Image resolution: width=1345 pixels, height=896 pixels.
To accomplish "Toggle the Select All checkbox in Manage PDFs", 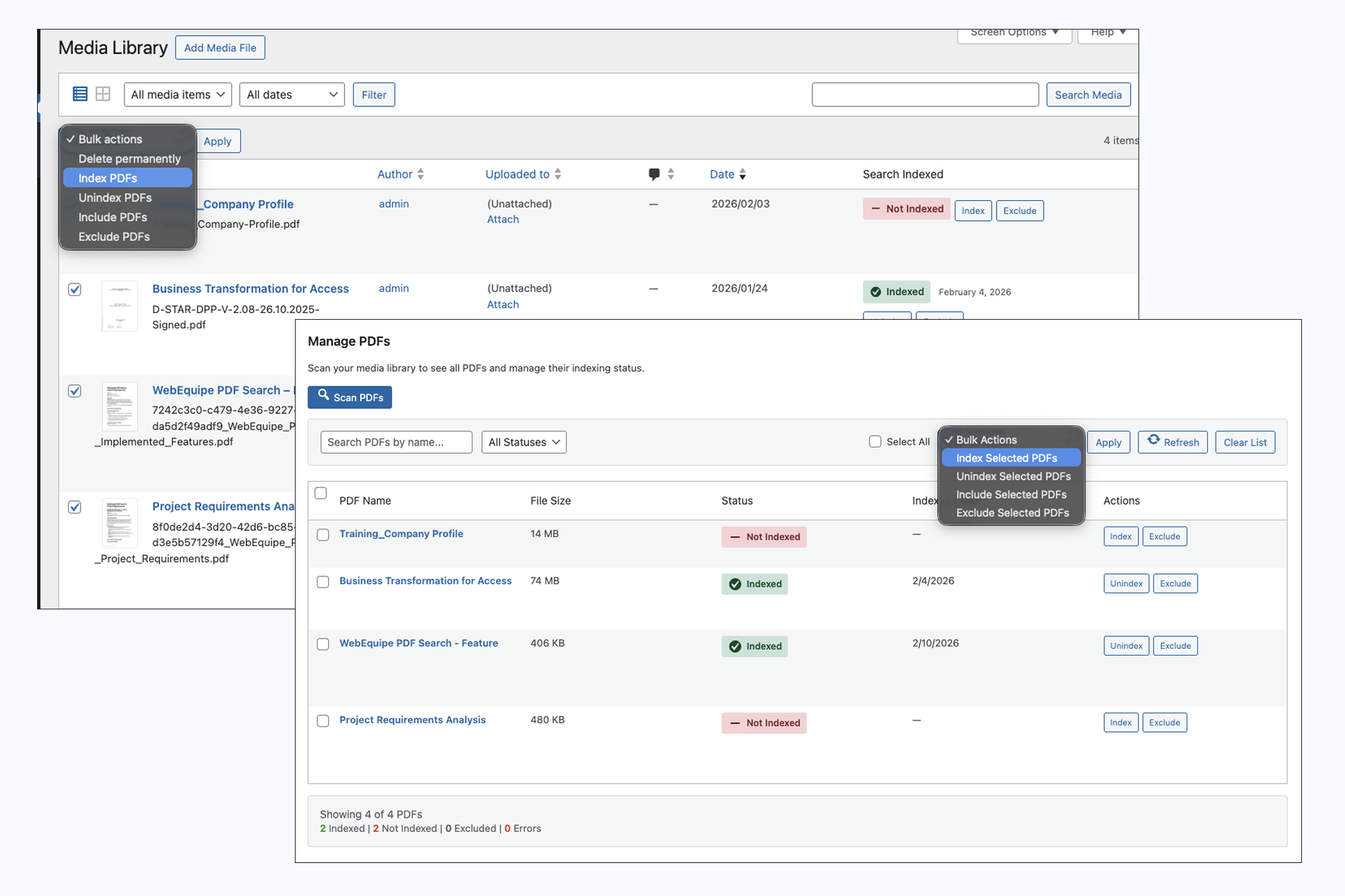I will 875,441.
